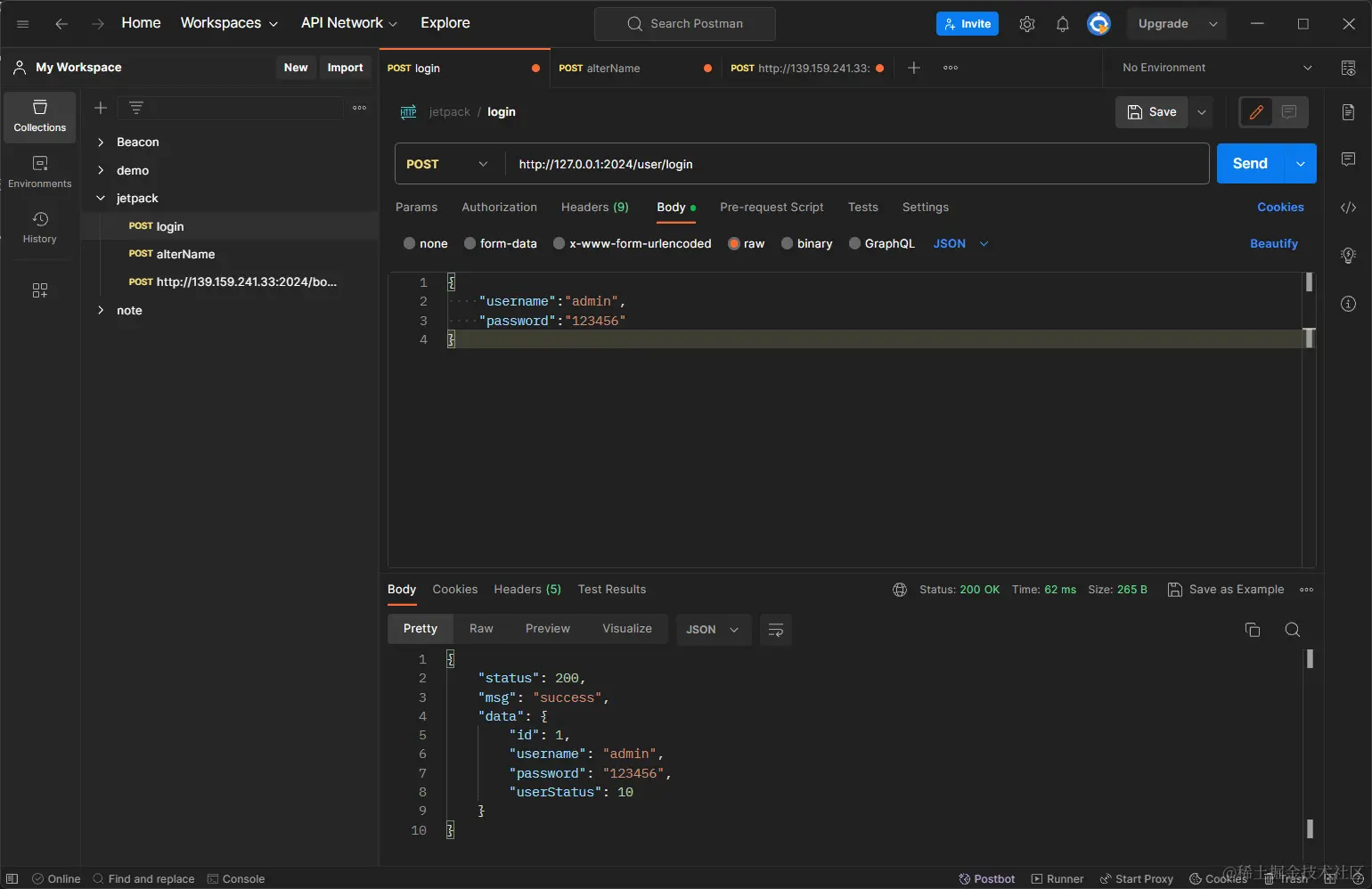Image resolution: width=1372 pixels, height=889 pixels.
Task: Open the No Environment selector
Action: [1217, 68]
